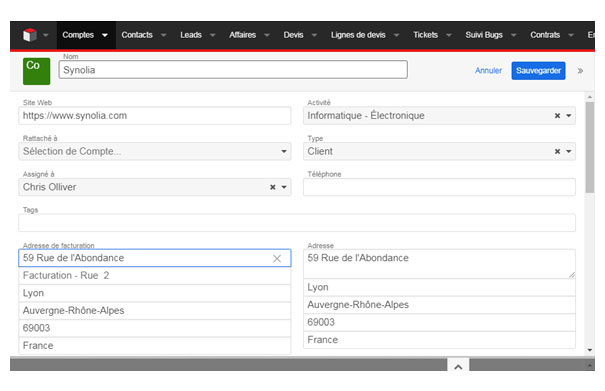Open the Contrats module tab
The height and width of the screenshot is (391, 605).
click(x=545, y=35)
